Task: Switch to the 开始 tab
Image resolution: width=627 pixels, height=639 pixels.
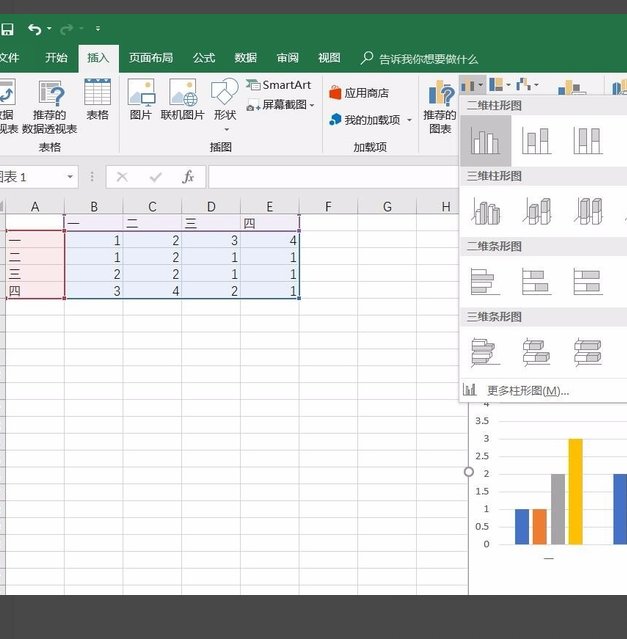Action: pyautogui.click(x=56, y=58)
